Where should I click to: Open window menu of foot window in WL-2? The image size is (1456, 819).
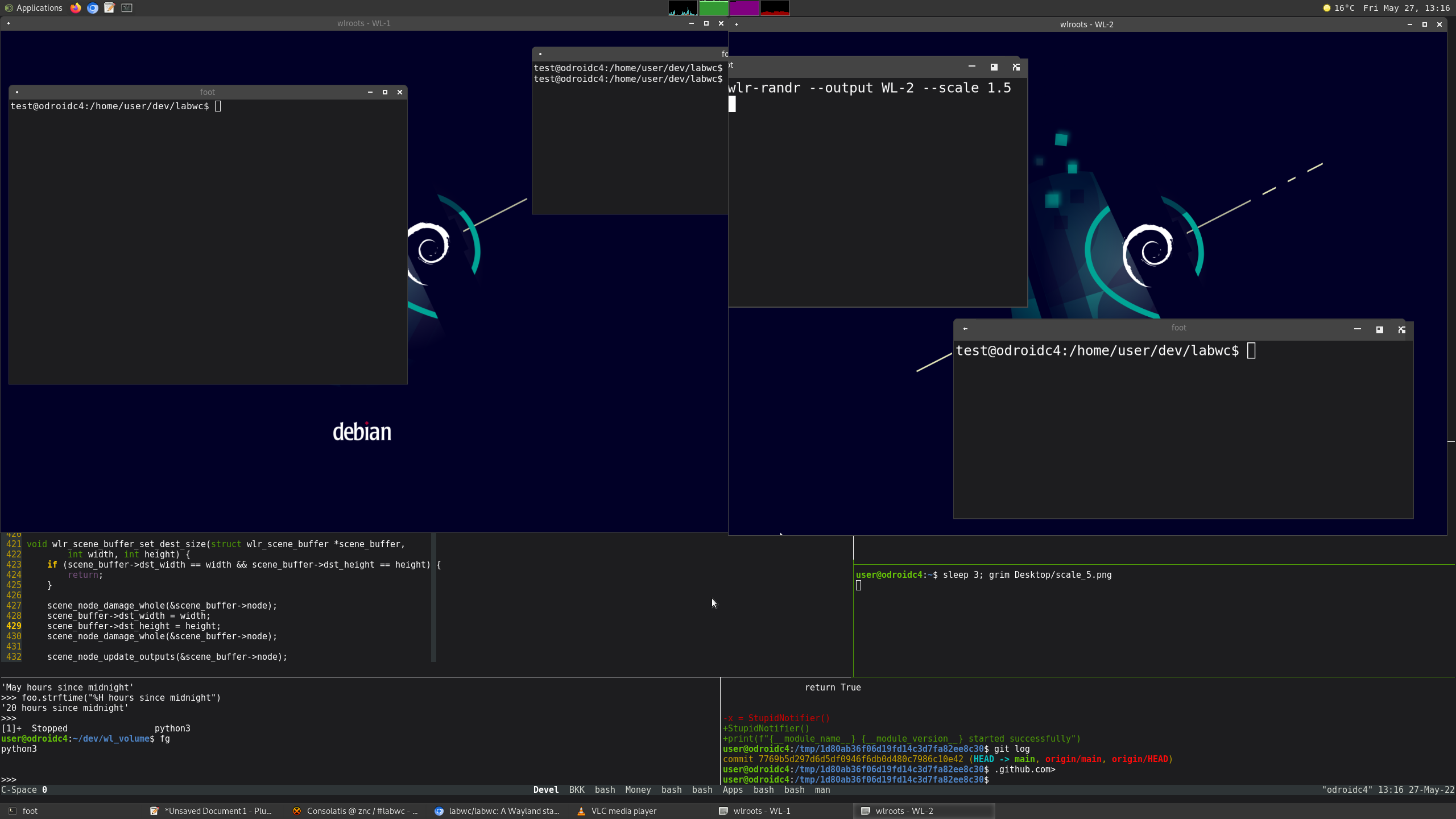click(965, 329)
